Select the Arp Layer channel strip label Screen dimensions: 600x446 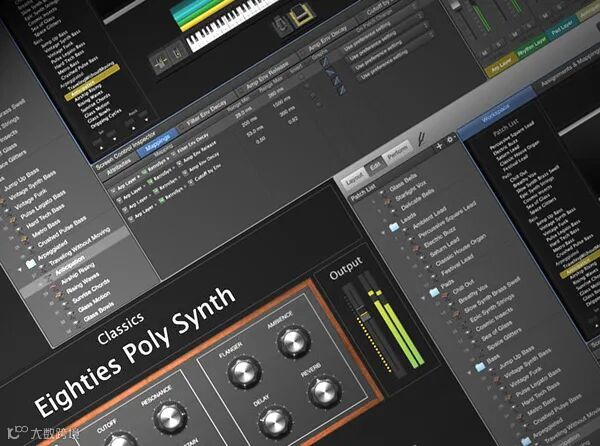coord(500,66)
